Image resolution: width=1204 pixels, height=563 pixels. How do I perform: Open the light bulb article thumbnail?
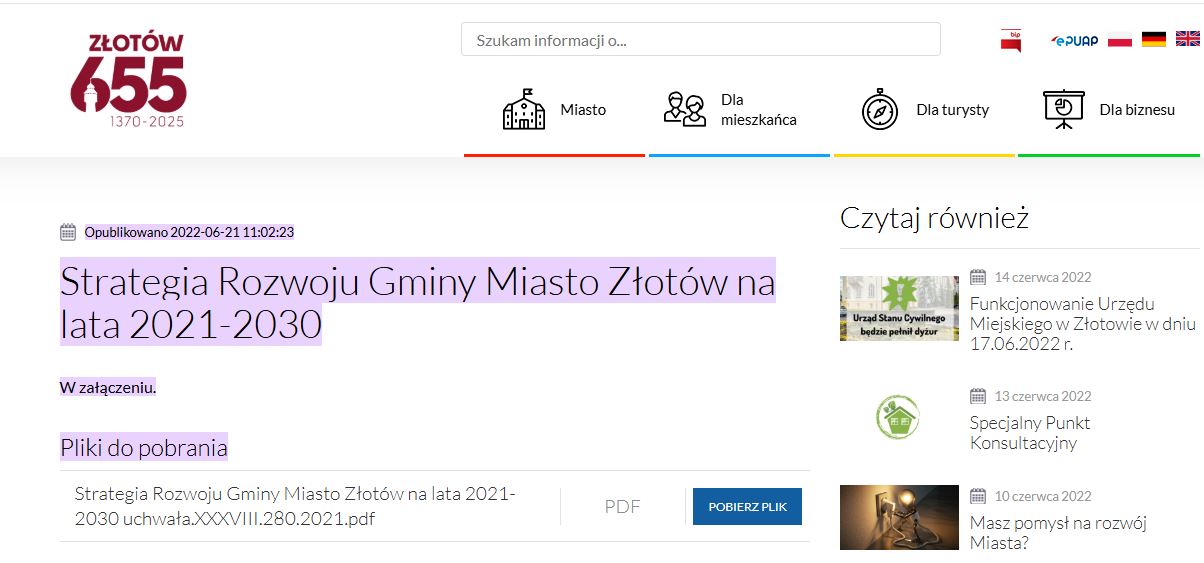pyautogui.click(x=899, y=517)
